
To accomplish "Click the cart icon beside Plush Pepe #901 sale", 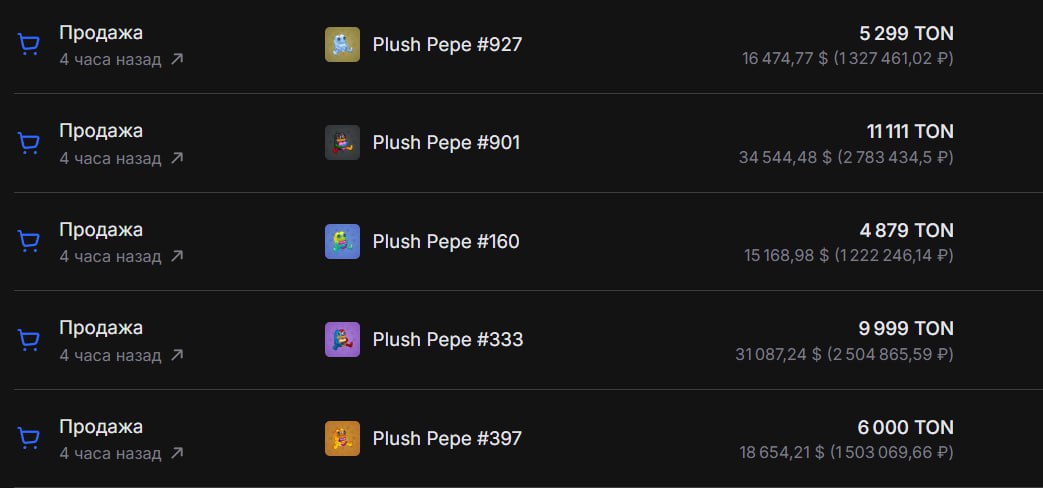I will coord(28,143).
